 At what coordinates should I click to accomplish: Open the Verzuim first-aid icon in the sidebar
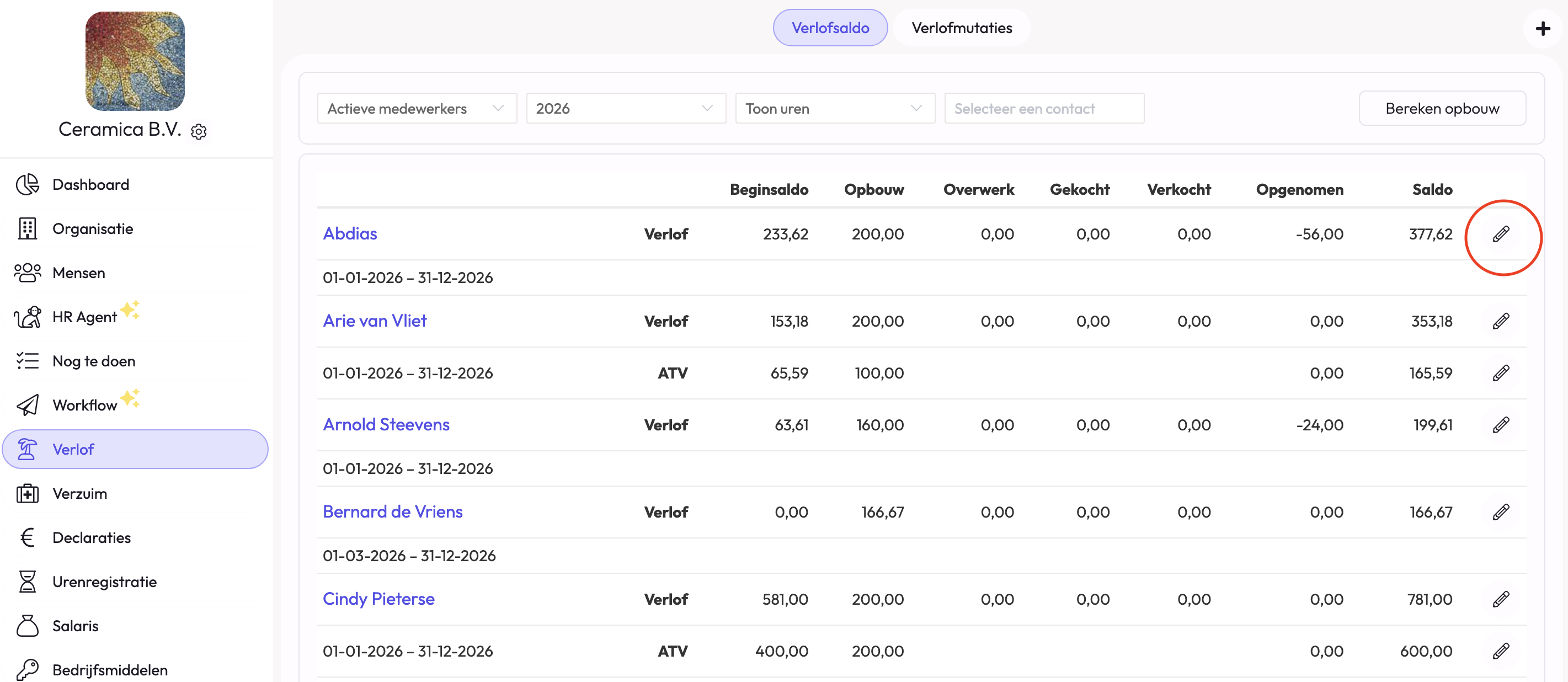28,493
